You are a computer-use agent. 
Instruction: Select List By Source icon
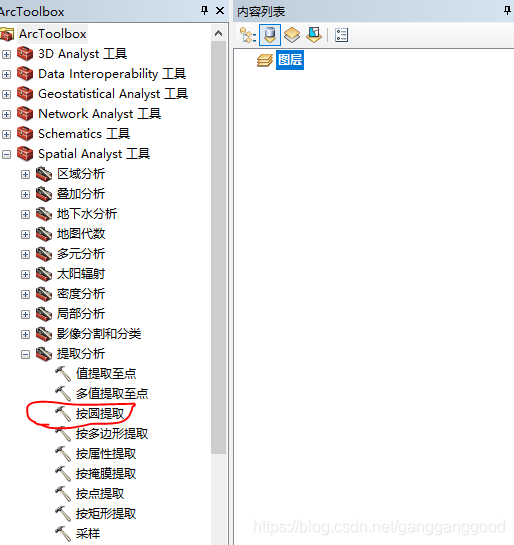click(270, 35)
